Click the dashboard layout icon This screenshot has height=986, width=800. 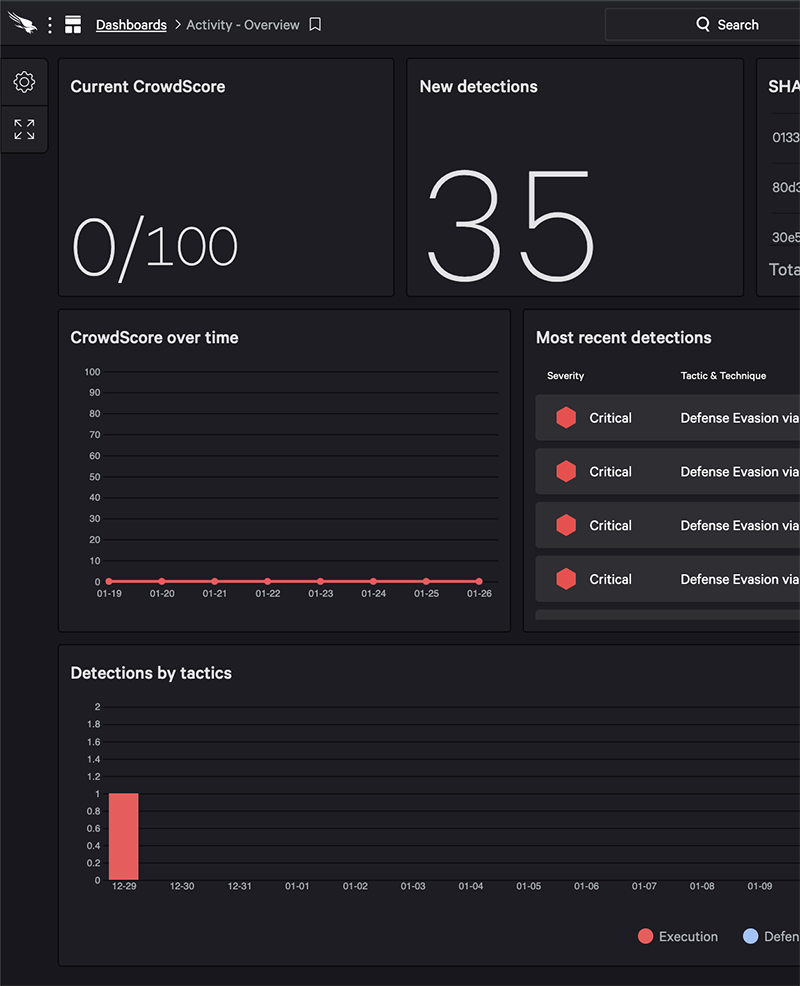coord(73,25)
